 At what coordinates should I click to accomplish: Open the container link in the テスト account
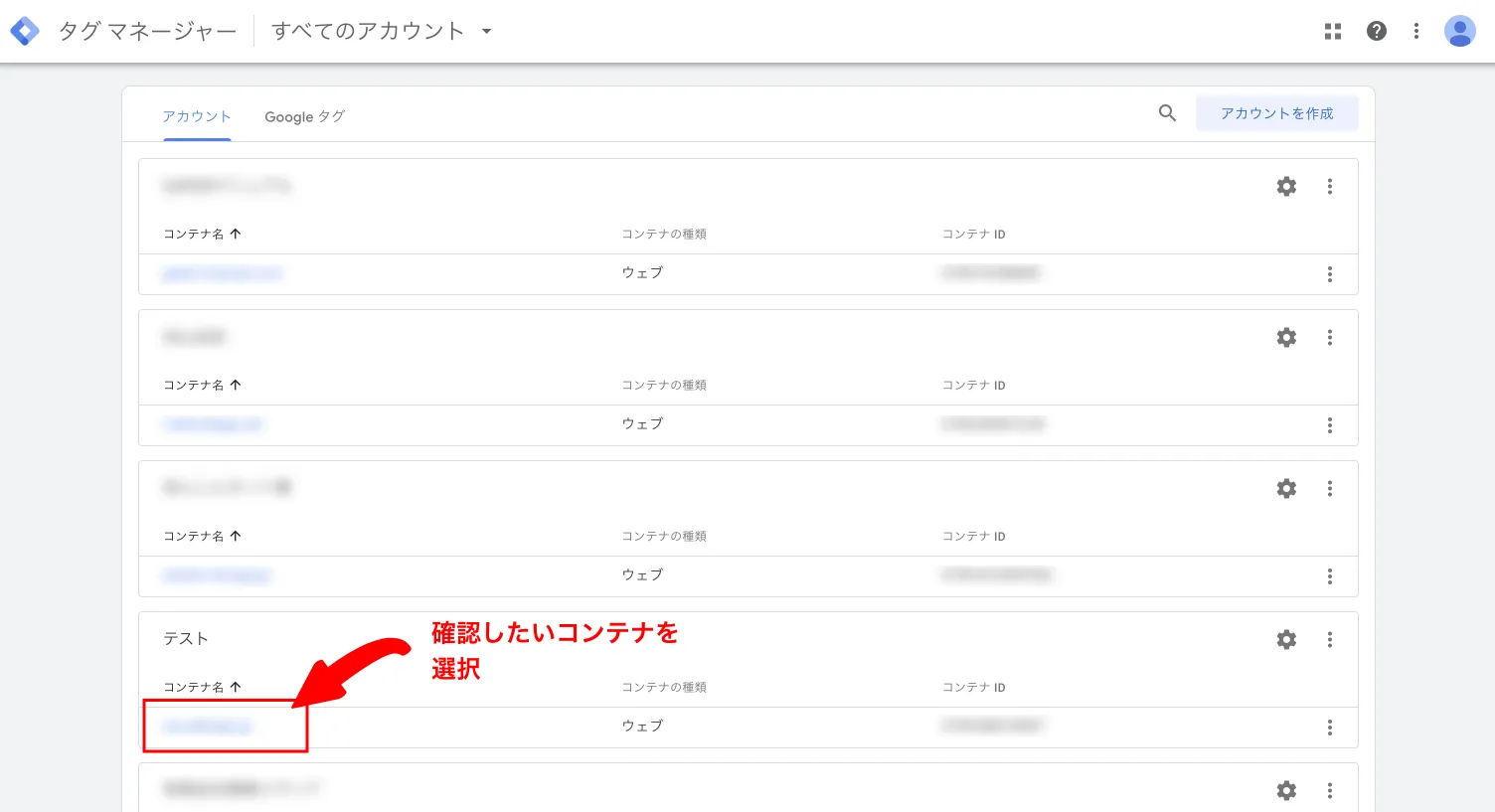[208, 727]
